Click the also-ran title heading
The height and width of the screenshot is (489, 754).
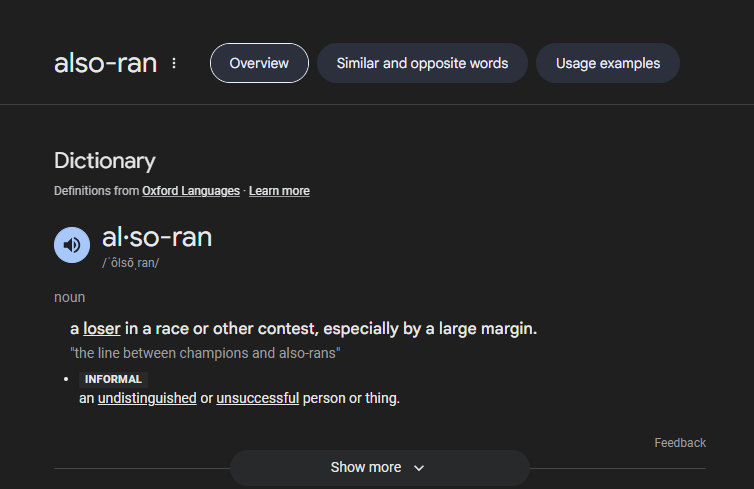point(105,63)
